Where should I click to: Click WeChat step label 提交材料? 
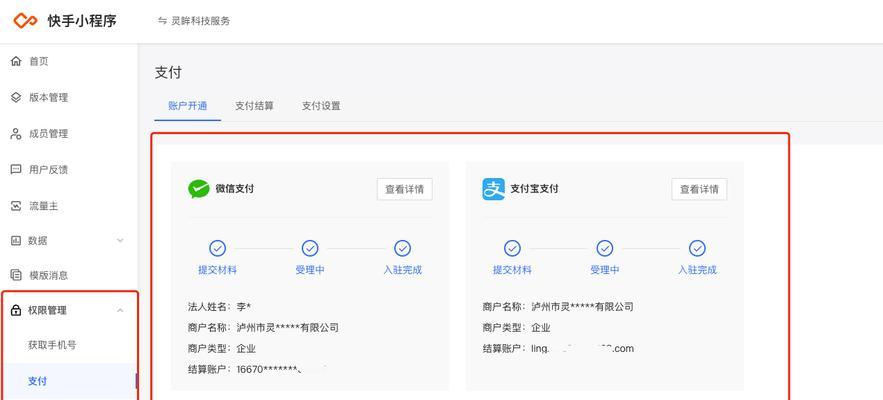[217, 270]
